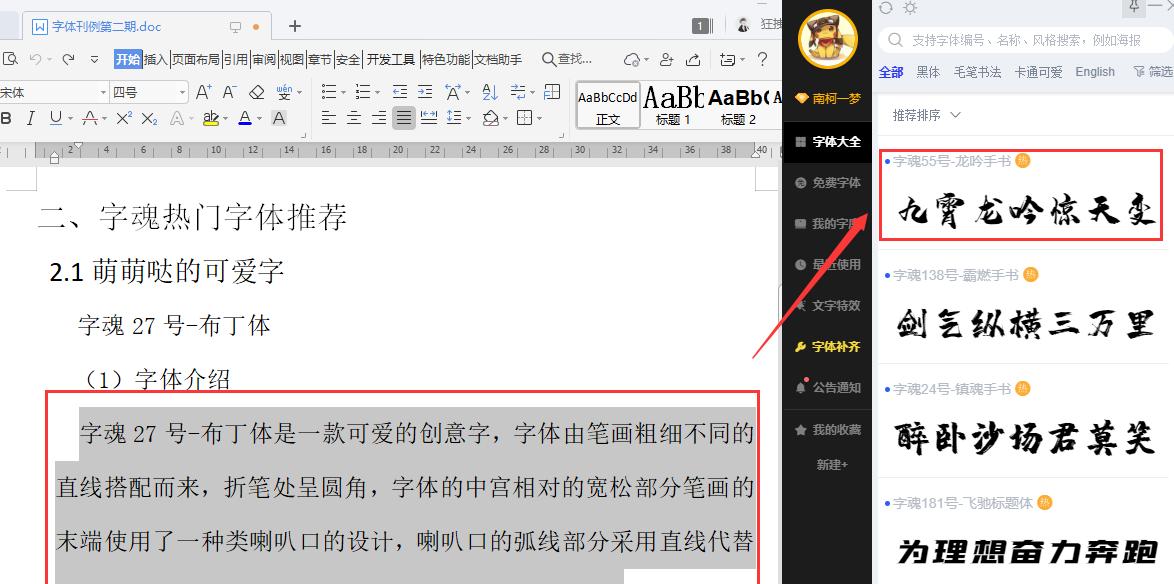This screenshot has height=584, width=1174.
Task: Open the 插入 ribbon tab
Action: click(x=156, y=59)
